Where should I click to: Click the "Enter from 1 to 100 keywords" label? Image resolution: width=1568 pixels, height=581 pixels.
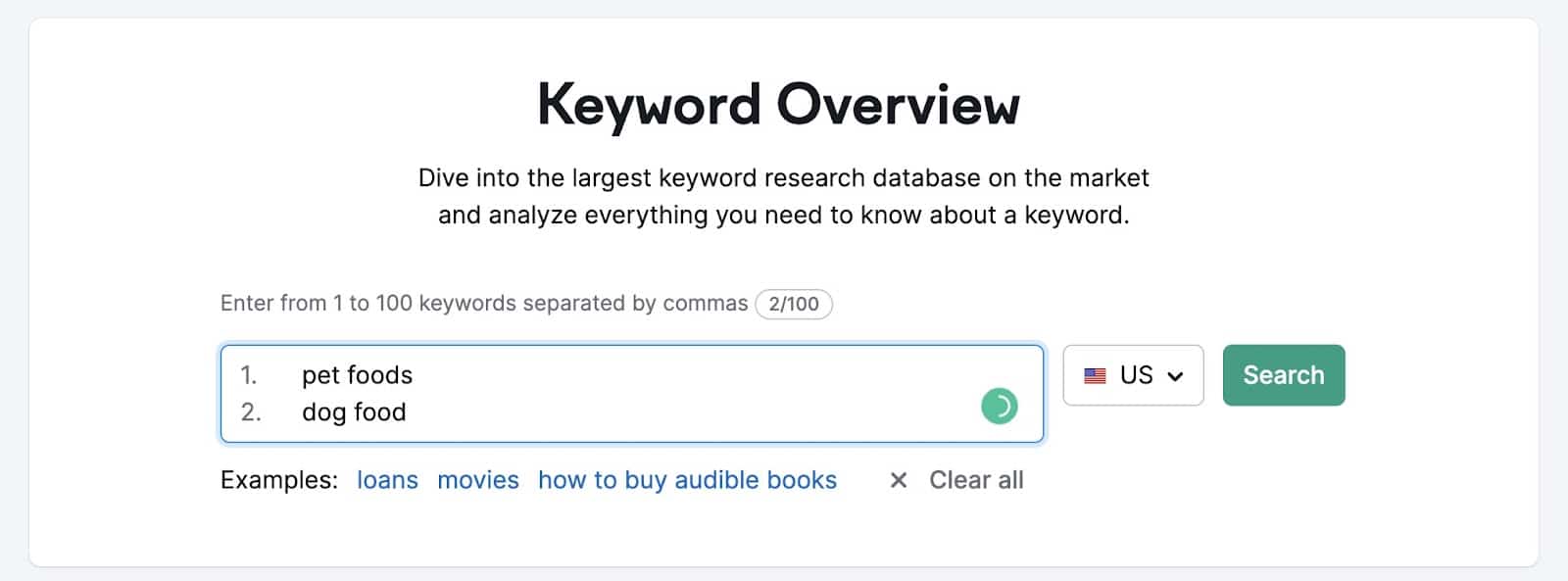click(483, 304)
